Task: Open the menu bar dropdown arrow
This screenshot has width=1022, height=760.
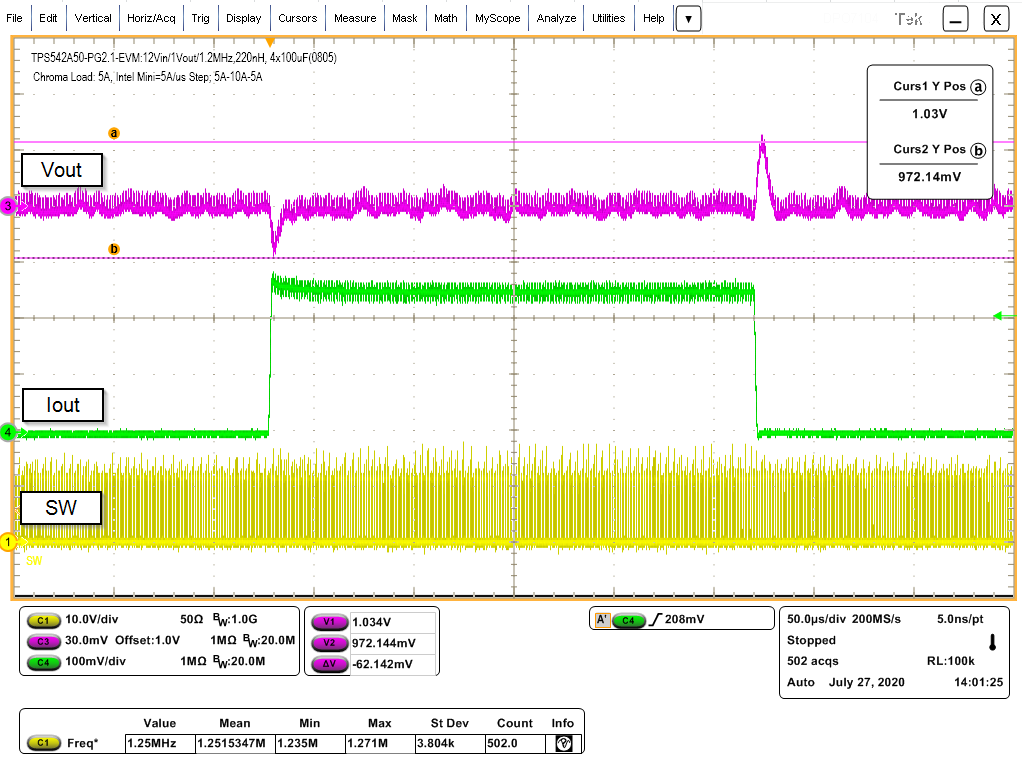Action: coord(687,17)
